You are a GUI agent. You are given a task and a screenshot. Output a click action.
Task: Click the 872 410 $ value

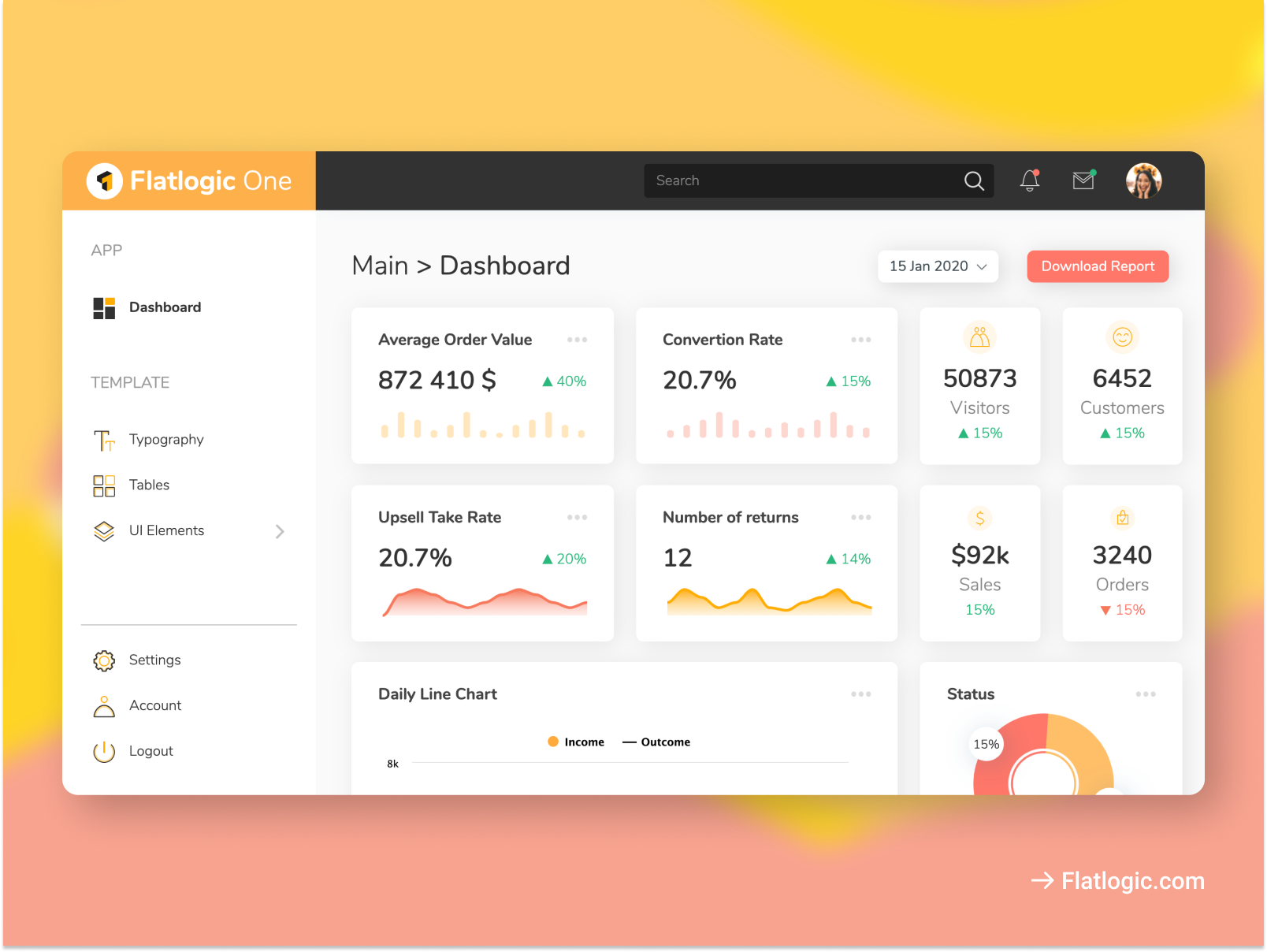tap(437, 381)
